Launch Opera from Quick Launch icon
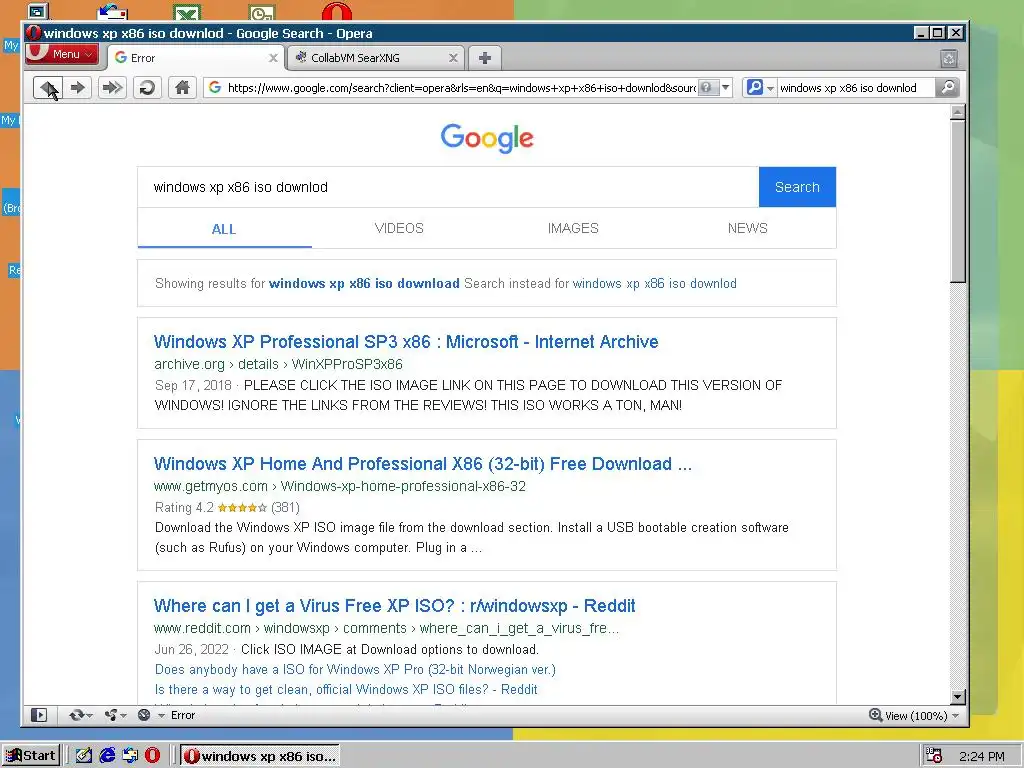This screenshot has width=1024, height=768. pos(152,756)
